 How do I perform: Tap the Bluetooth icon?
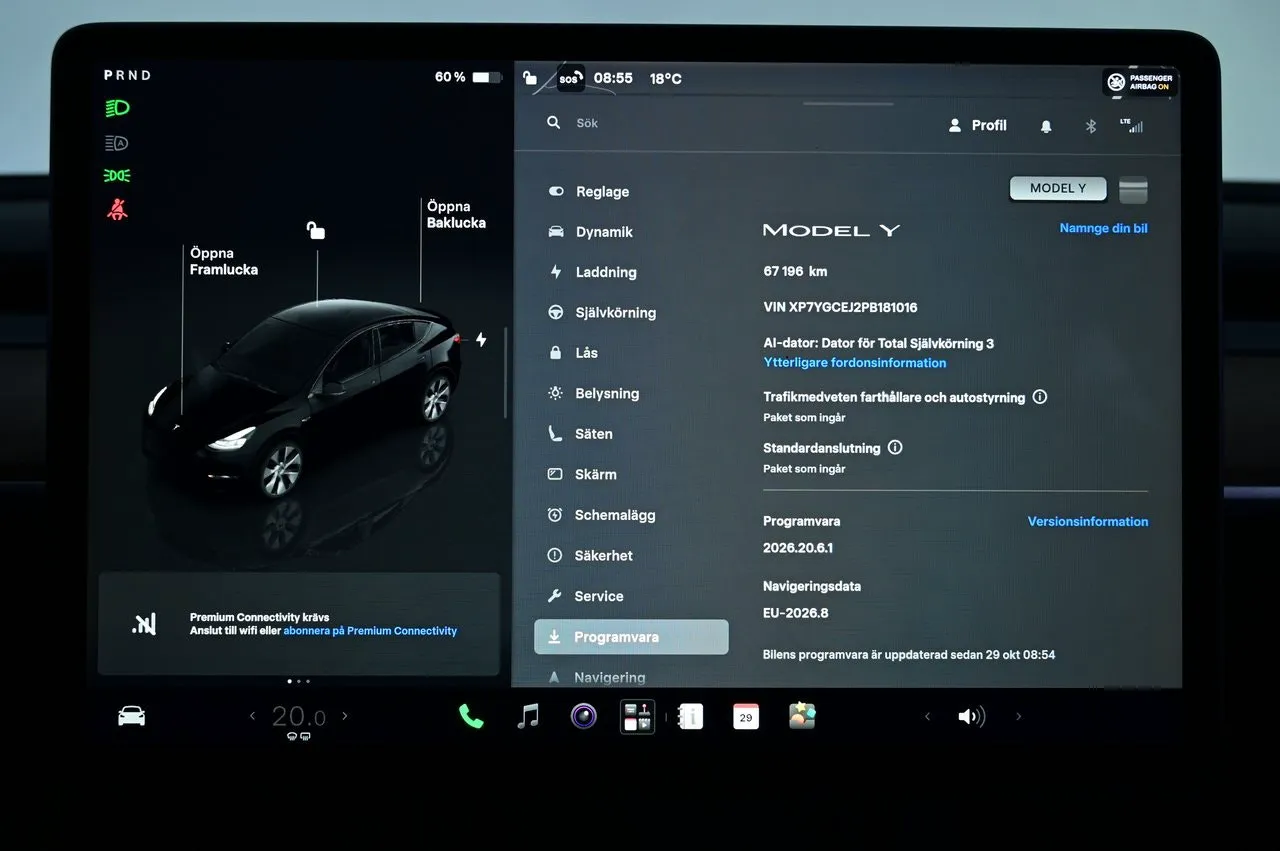pyautogui.click(x=1091, y=126)
